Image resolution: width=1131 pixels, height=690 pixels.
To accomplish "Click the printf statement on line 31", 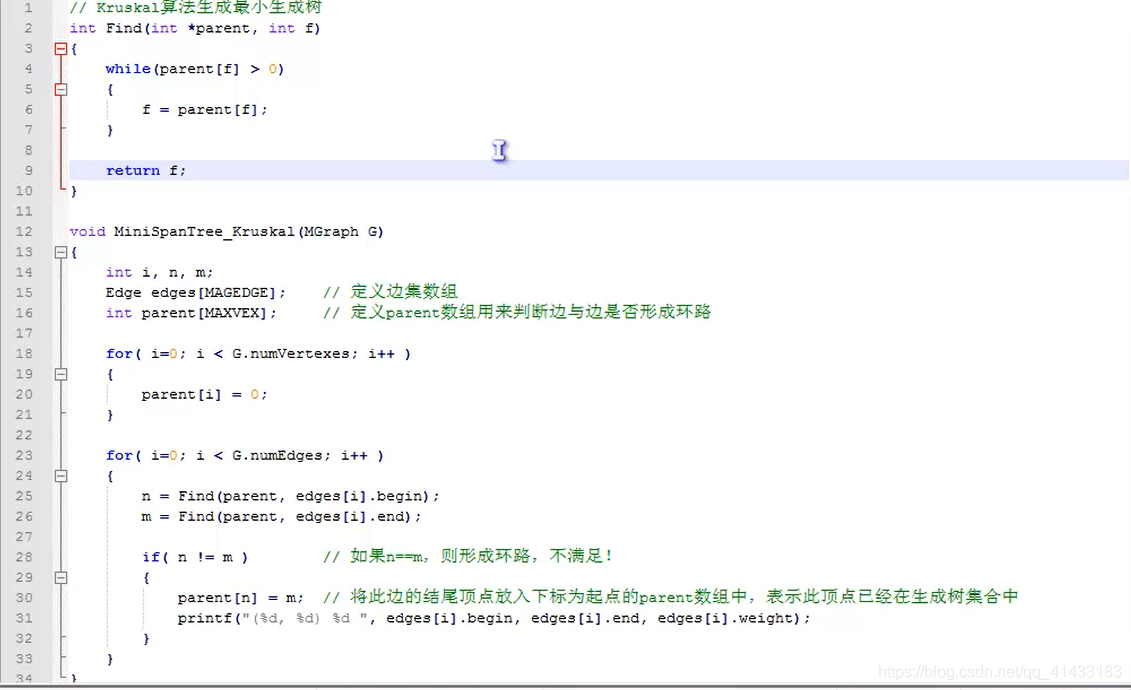I will coord(494,619).
